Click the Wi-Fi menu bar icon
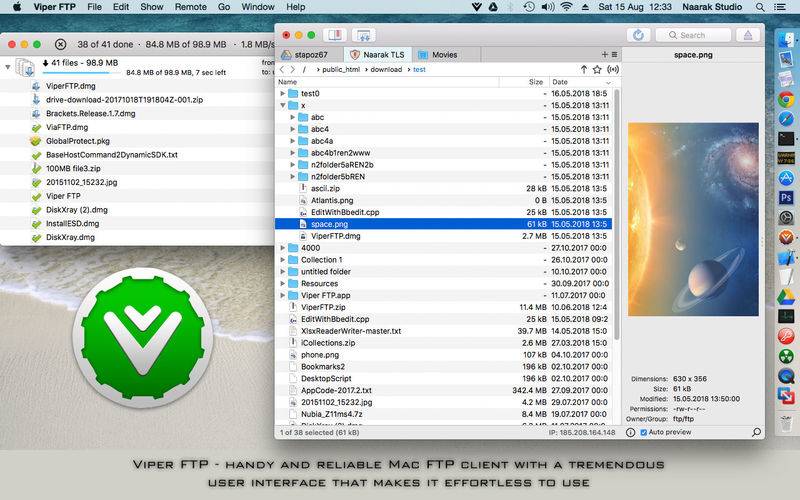The width and height of the screenshot is (800, 500). click(566, 7)
